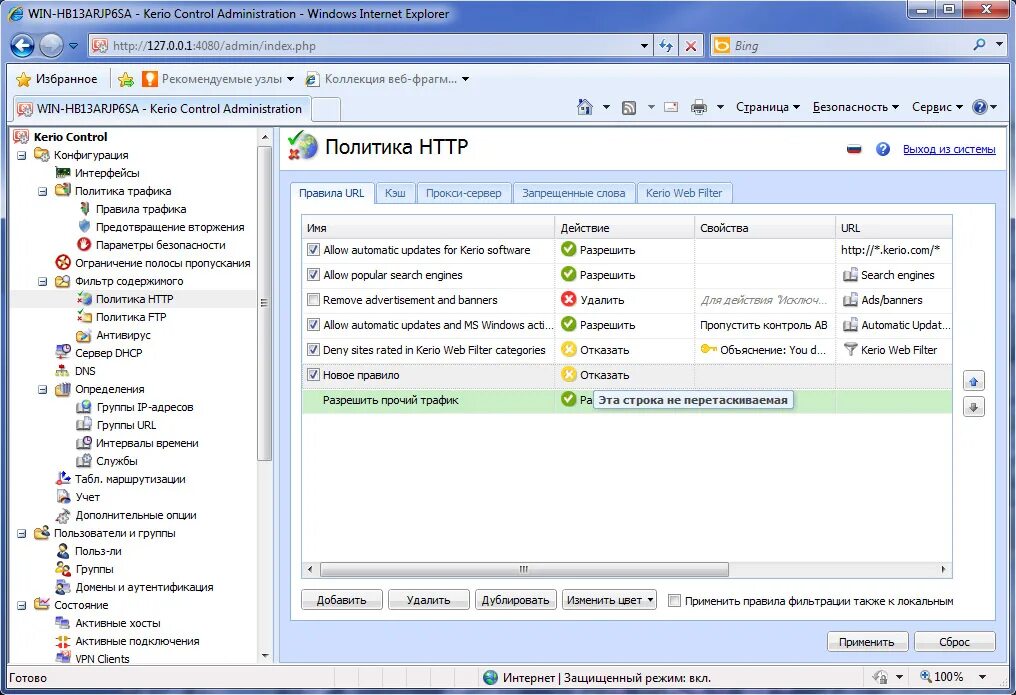Screen dimensions: 1016x695
Task: Collapse the Состояние node
Action: (x=21, y=605)
